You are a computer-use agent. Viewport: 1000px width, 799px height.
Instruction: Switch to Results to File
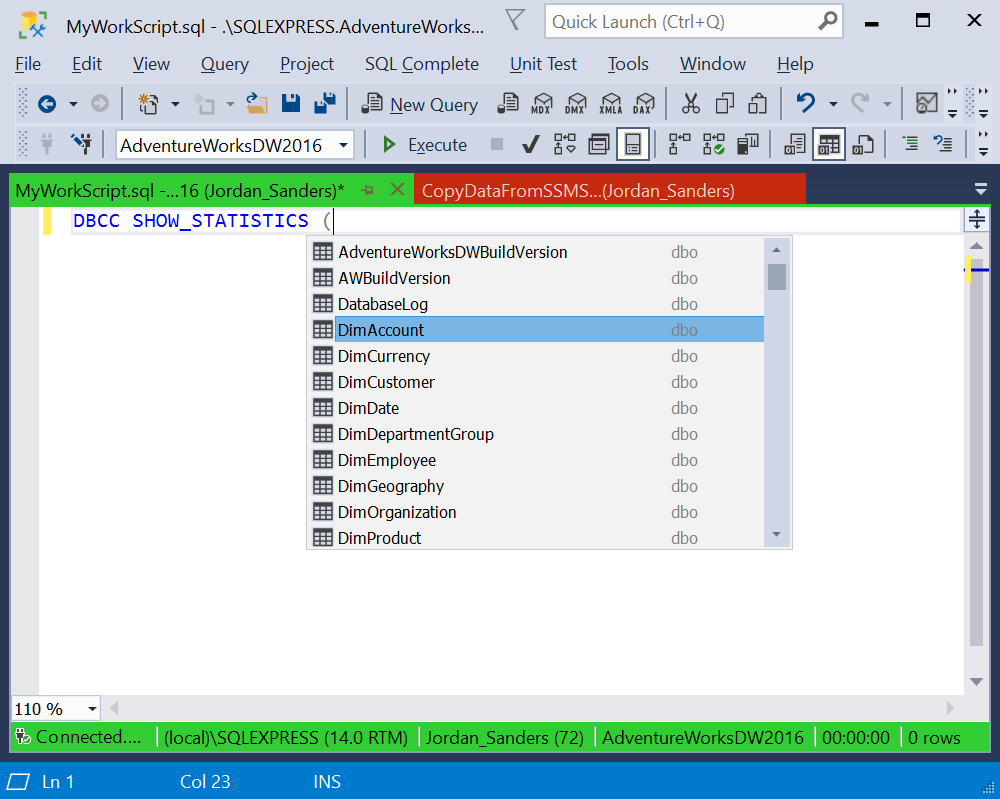point(863,145)
